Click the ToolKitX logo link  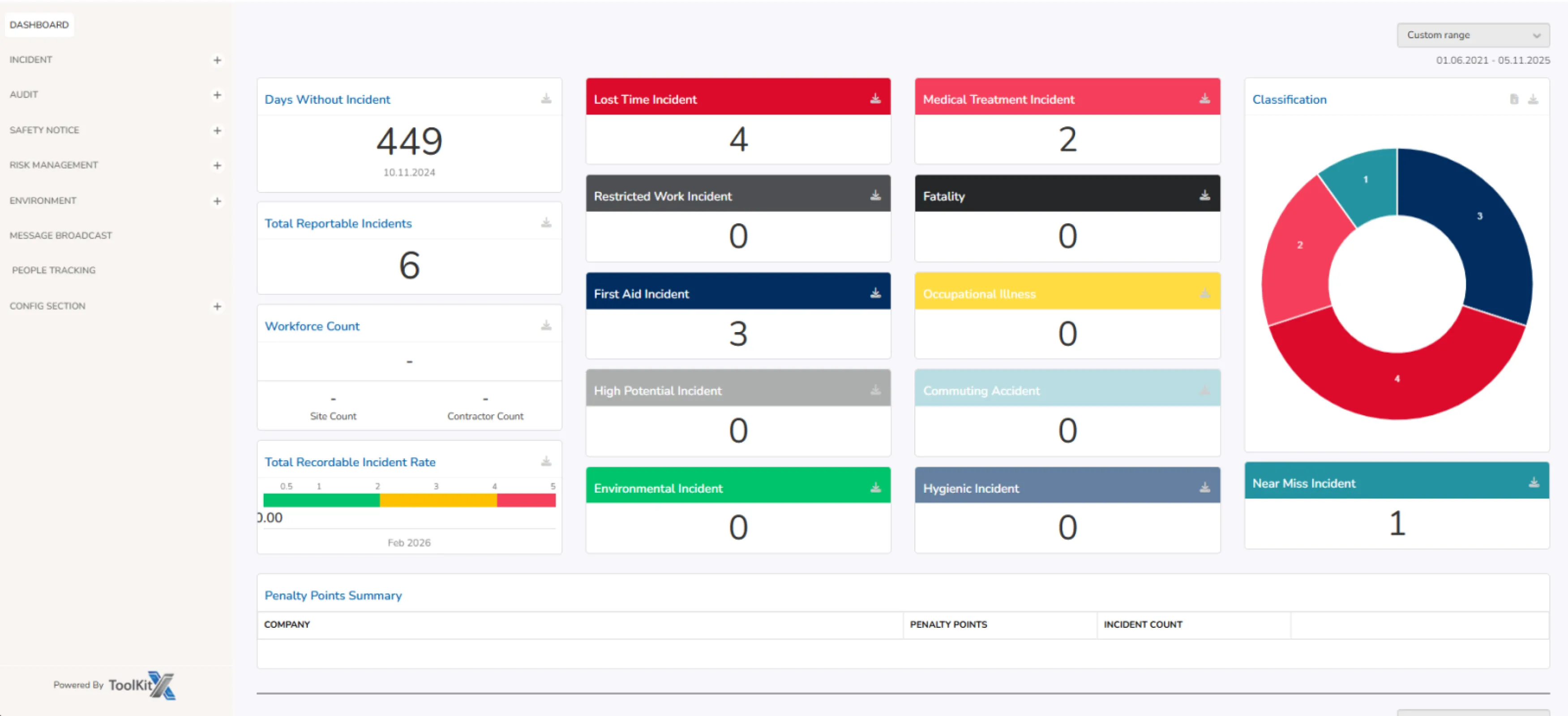click(141, 685)
